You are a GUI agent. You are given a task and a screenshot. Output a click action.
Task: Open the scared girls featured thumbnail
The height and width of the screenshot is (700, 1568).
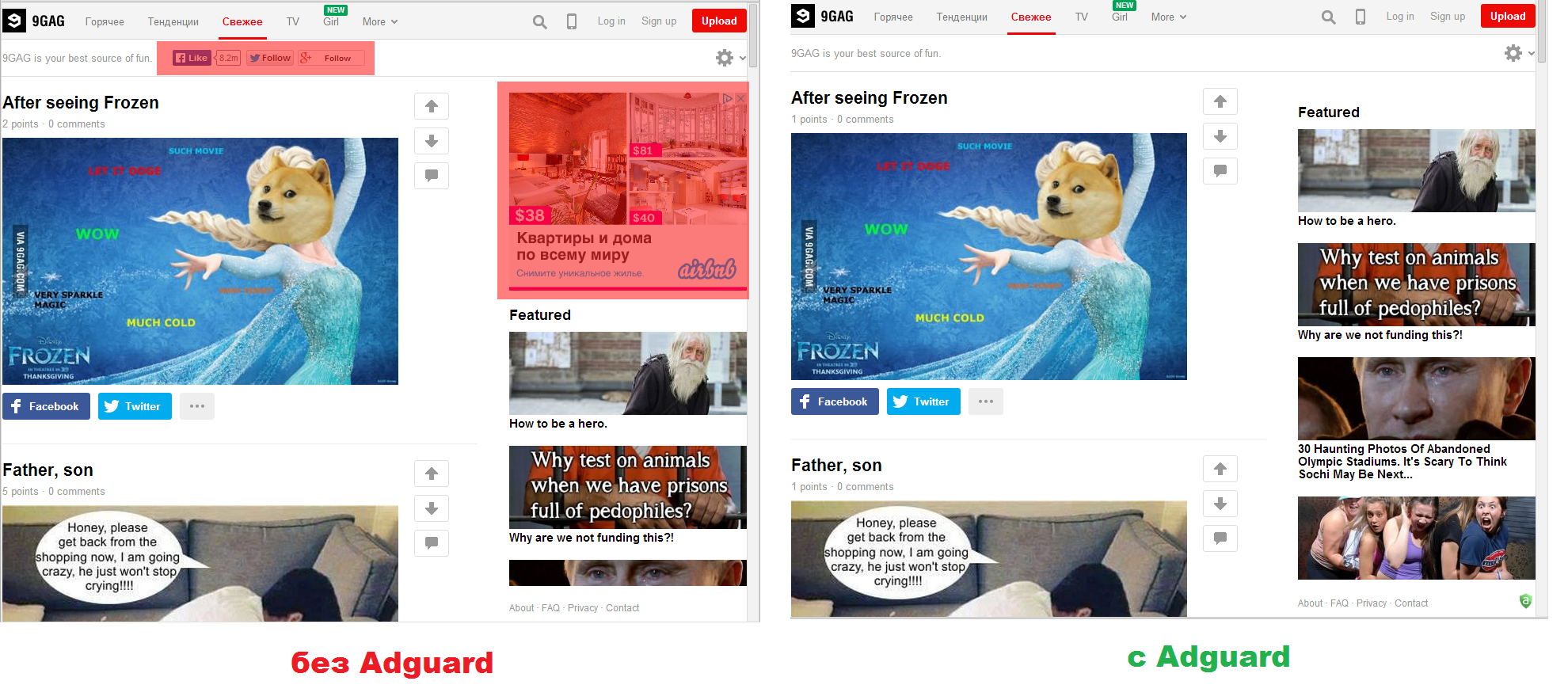click(x=1417, y=538)
